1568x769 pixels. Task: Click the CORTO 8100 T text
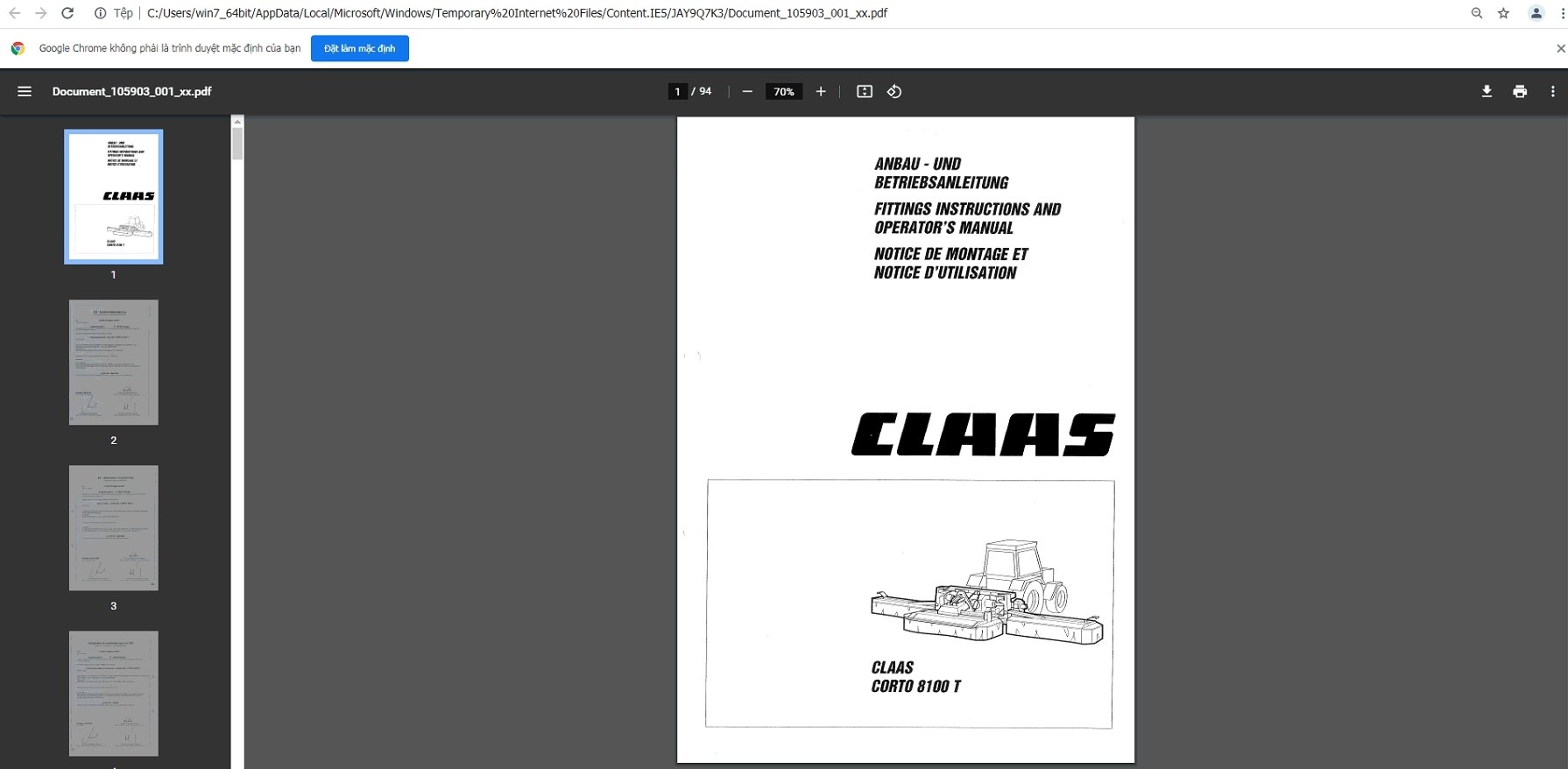pyautogui.click(x=915, y=687)
